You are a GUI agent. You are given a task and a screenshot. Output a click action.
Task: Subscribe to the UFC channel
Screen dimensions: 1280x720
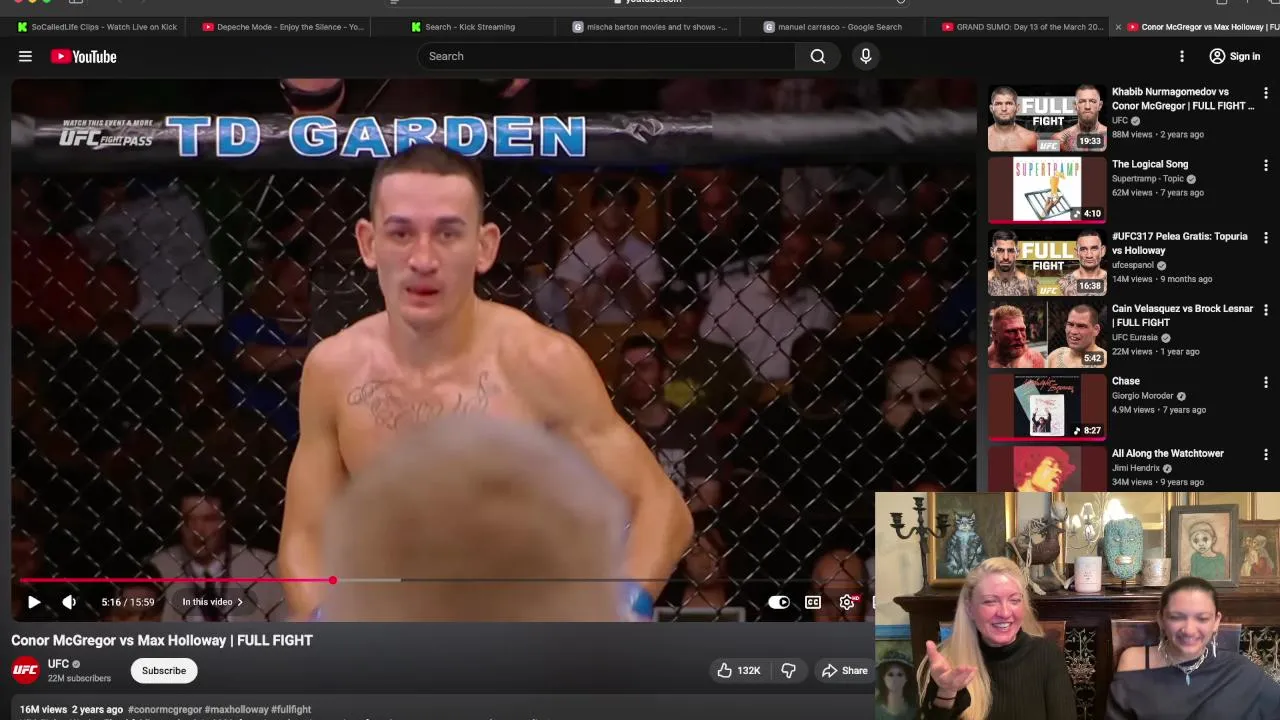point(164,671)
